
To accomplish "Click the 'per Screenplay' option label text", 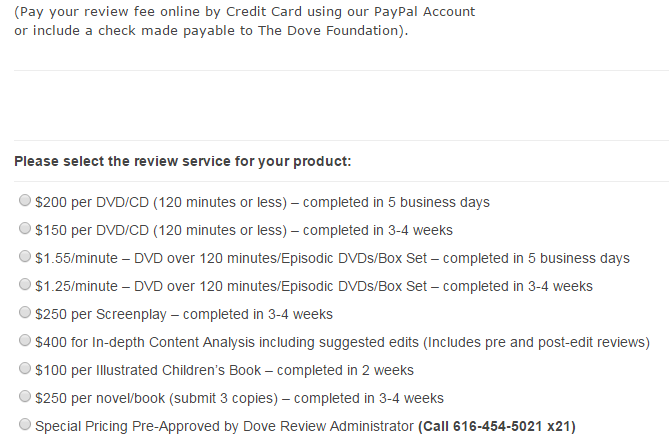I will coord(184,314).
